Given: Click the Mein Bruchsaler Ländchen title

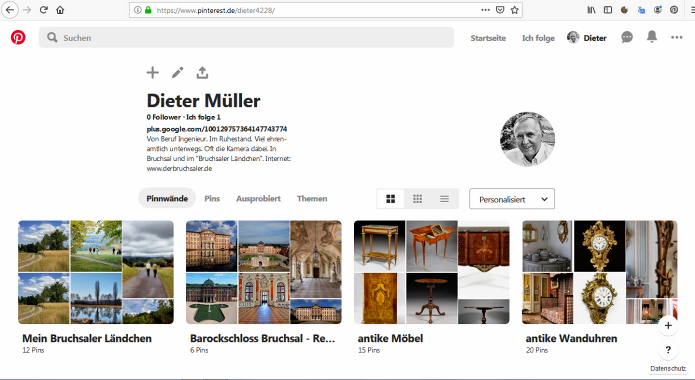Looking at the screenshot, I should 87,338.
